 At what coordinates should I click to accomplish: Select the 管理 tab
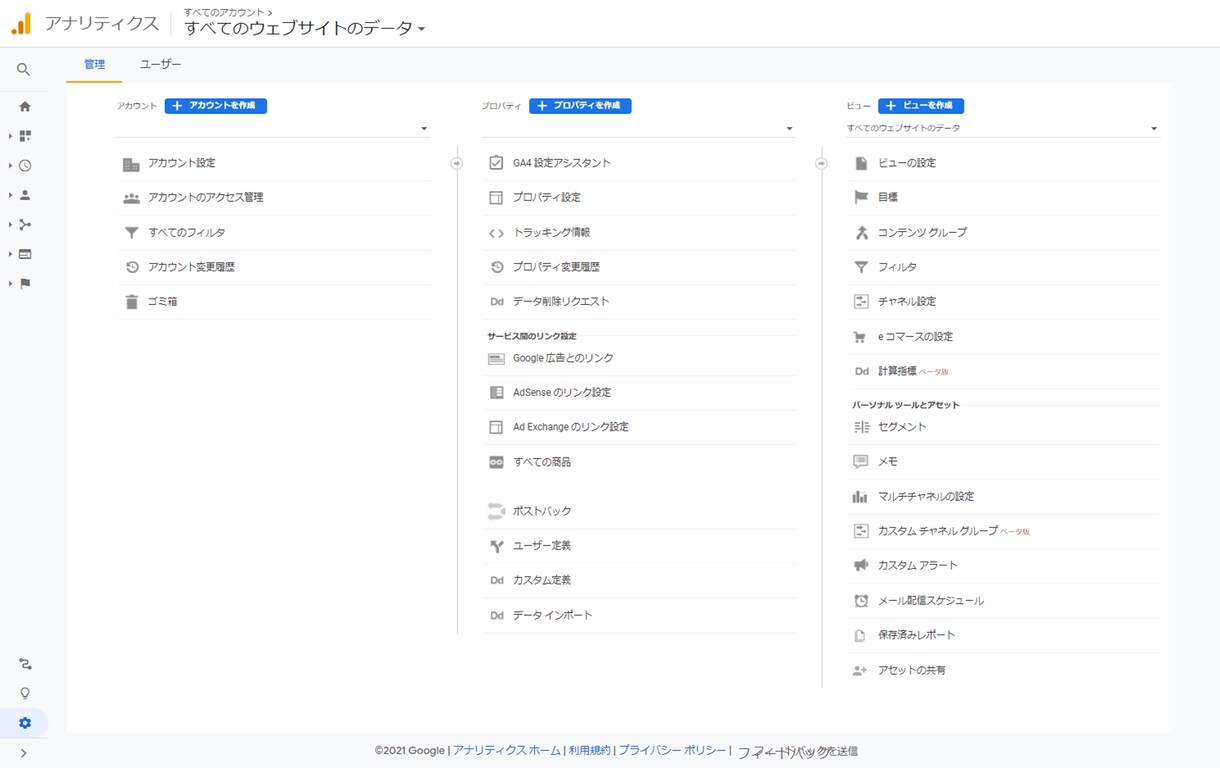[x=94, y=64]
